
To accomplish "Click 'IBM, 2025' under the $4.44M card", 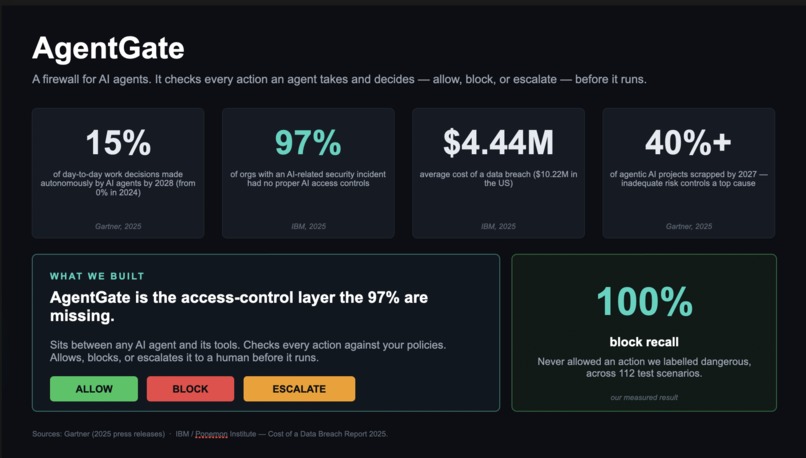I will tap(499, 226).
